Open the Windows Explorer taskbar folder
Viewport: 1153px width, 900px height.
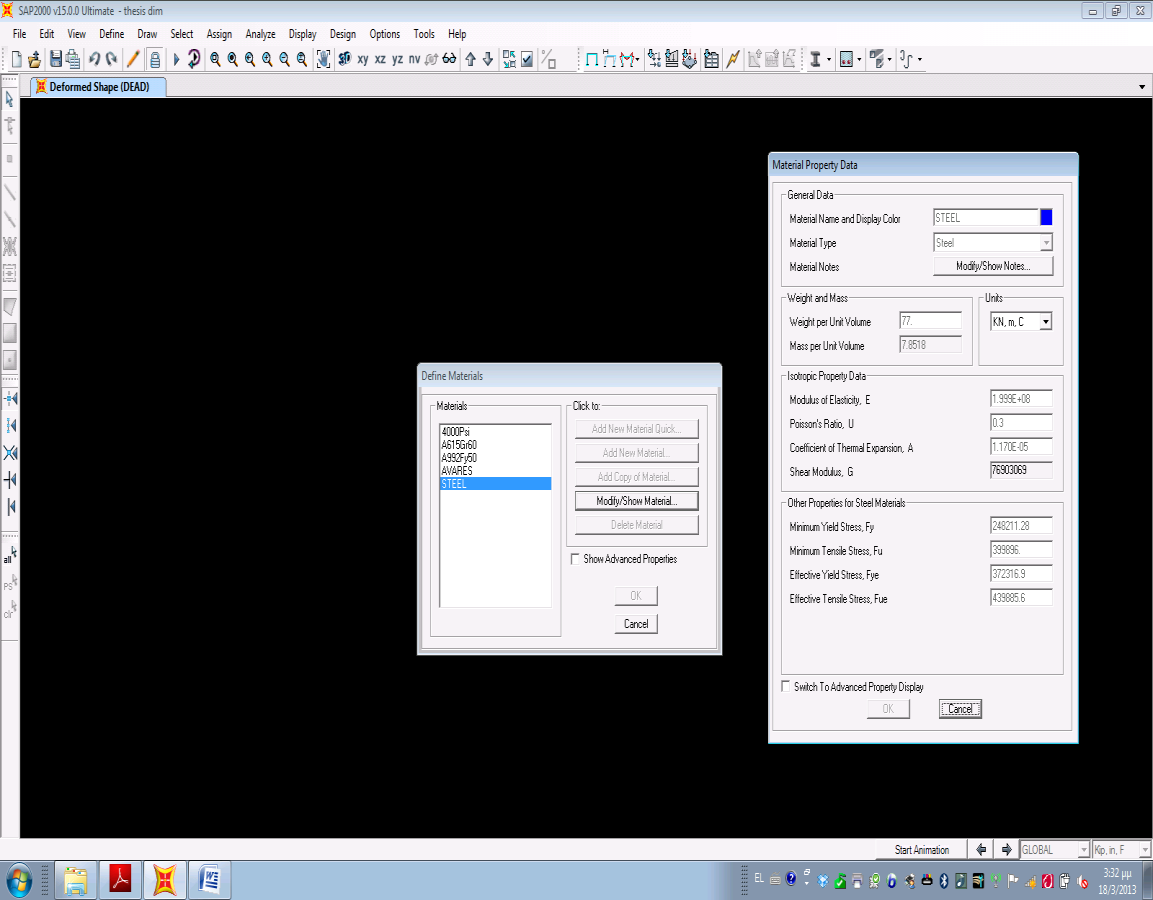(75, 880)
